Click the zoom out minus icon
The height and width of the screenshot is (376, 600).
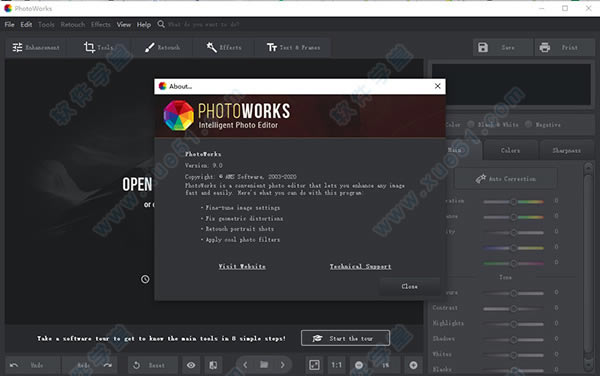(359, 365)
